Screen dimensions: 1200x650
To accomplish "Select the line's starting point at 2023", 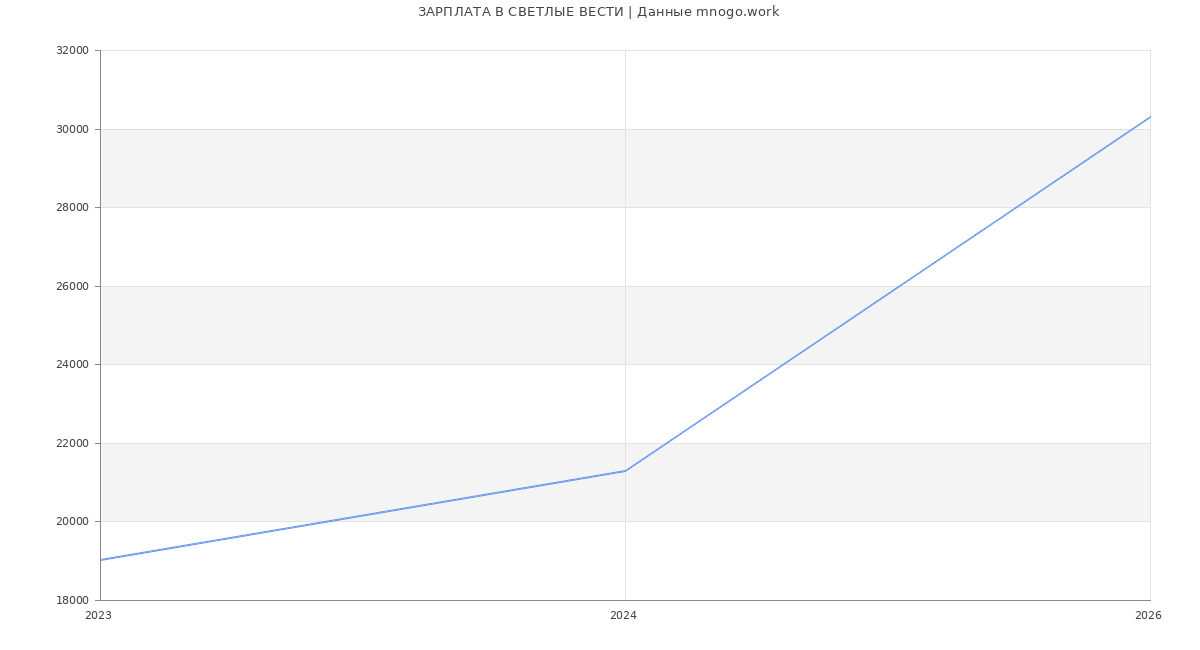I will (101, 560).
